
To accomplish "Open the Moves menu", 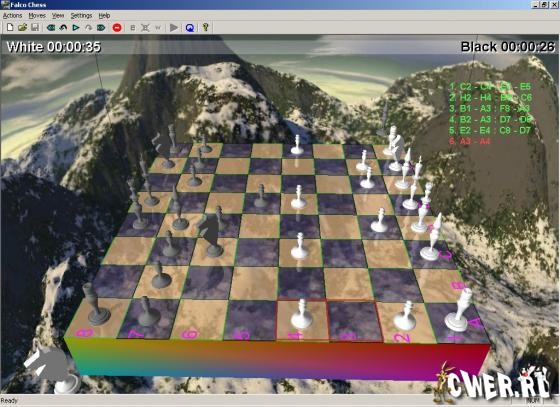I will pos(37,15).
